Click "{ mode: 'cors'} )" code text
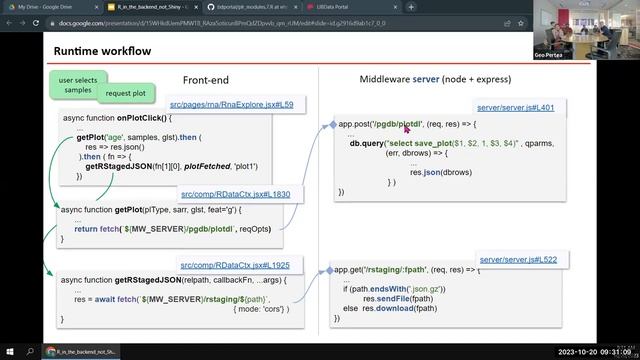 [261, 309]
